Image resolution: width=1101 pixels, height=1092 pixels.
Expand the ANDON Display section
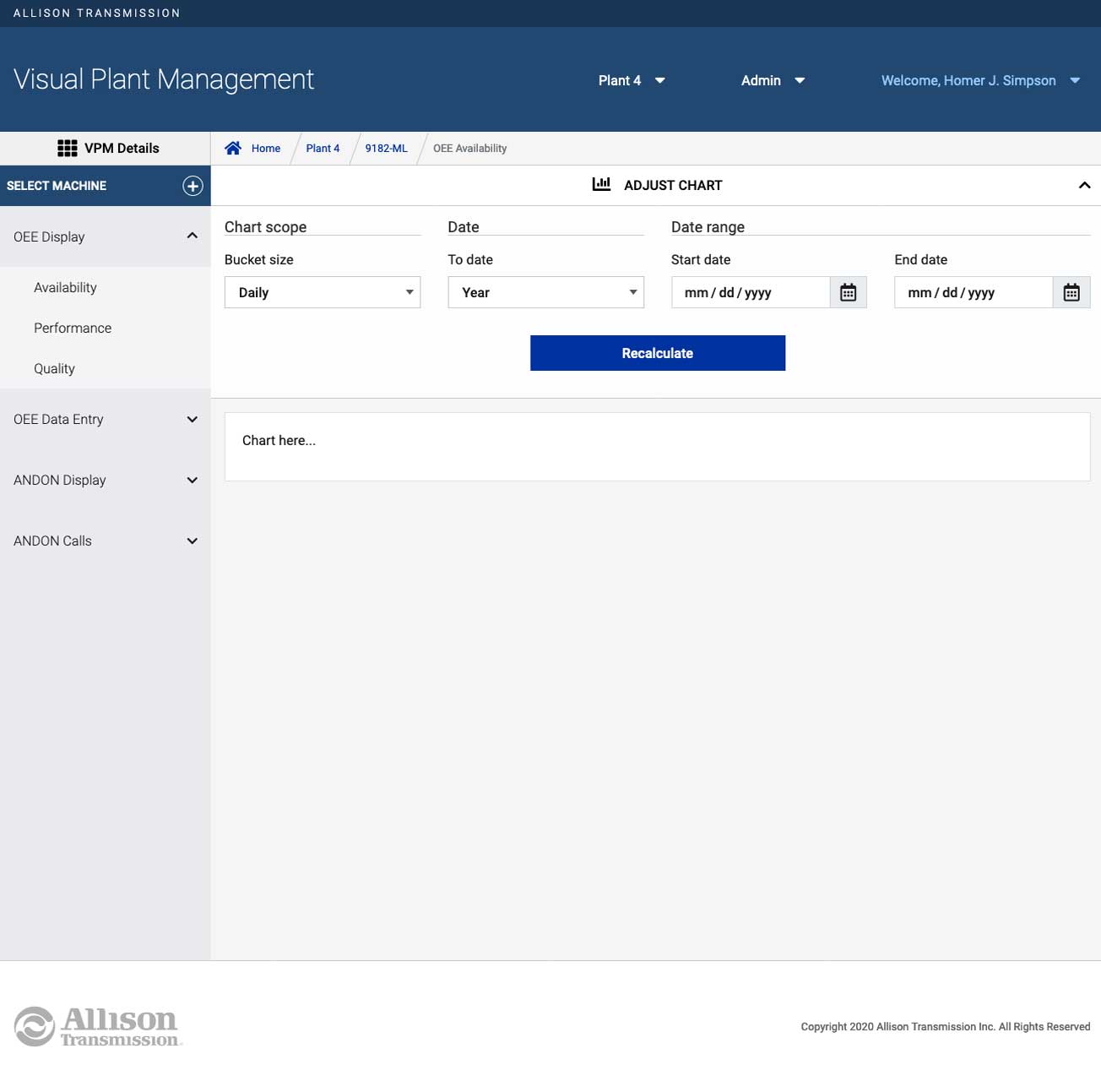[192, 481]
